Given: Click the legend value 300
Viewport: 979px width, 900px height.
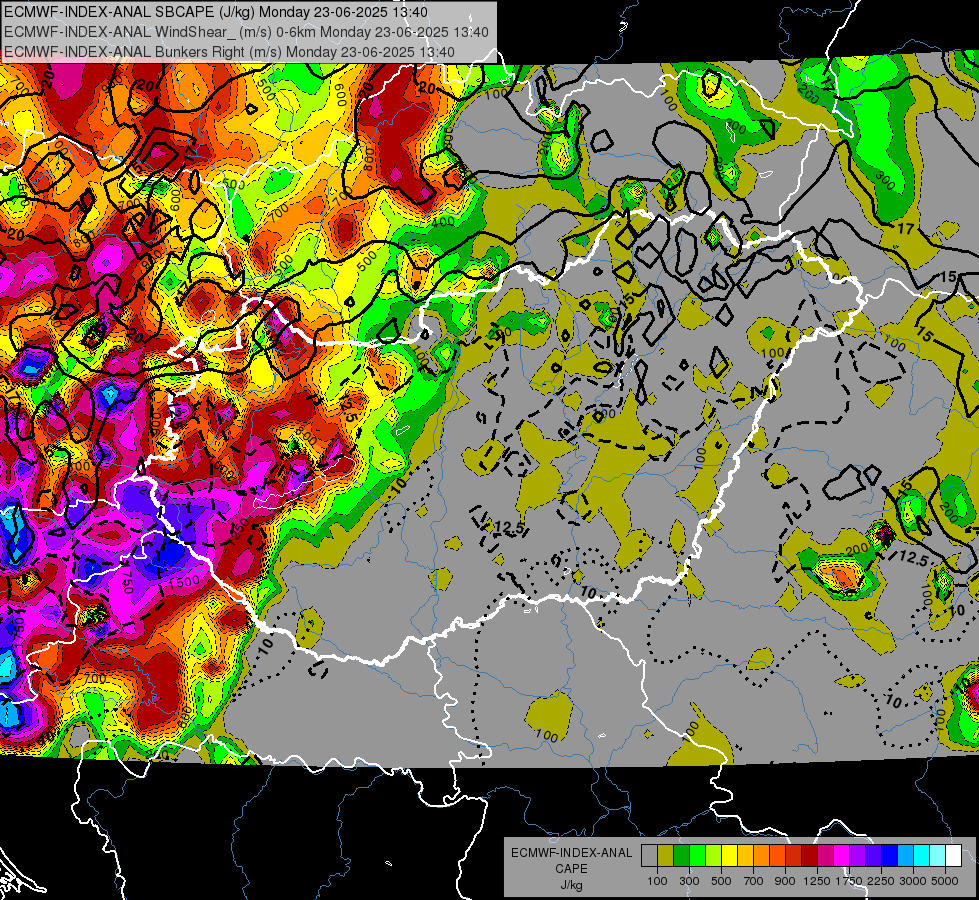Looking at the screenshot, I should [689, 881].
